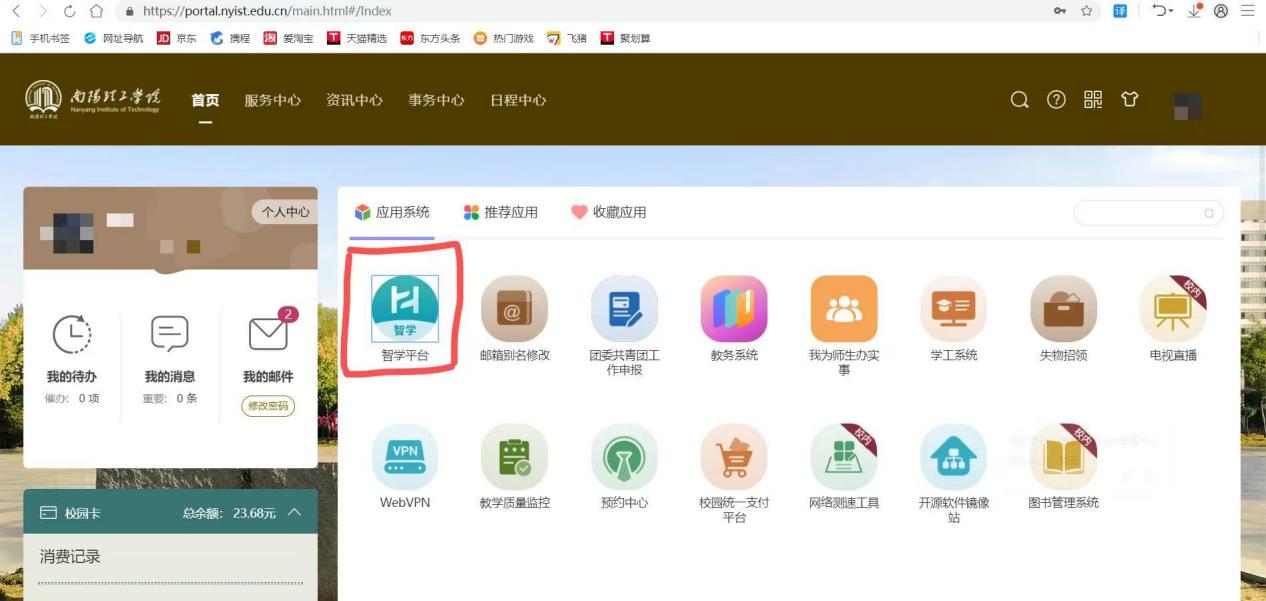Switch to the 收藏应用 tab
1266x601 pixels.
(x=609, y=212)
